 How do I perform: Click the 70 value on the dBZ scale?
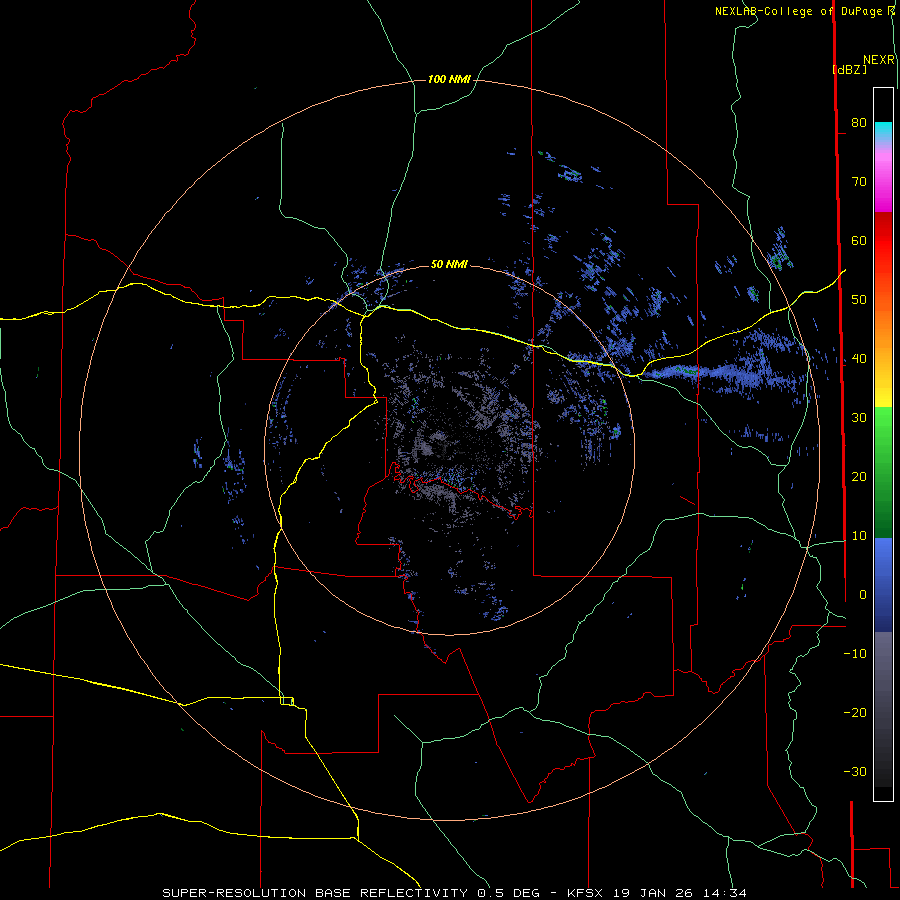point(859,181)
